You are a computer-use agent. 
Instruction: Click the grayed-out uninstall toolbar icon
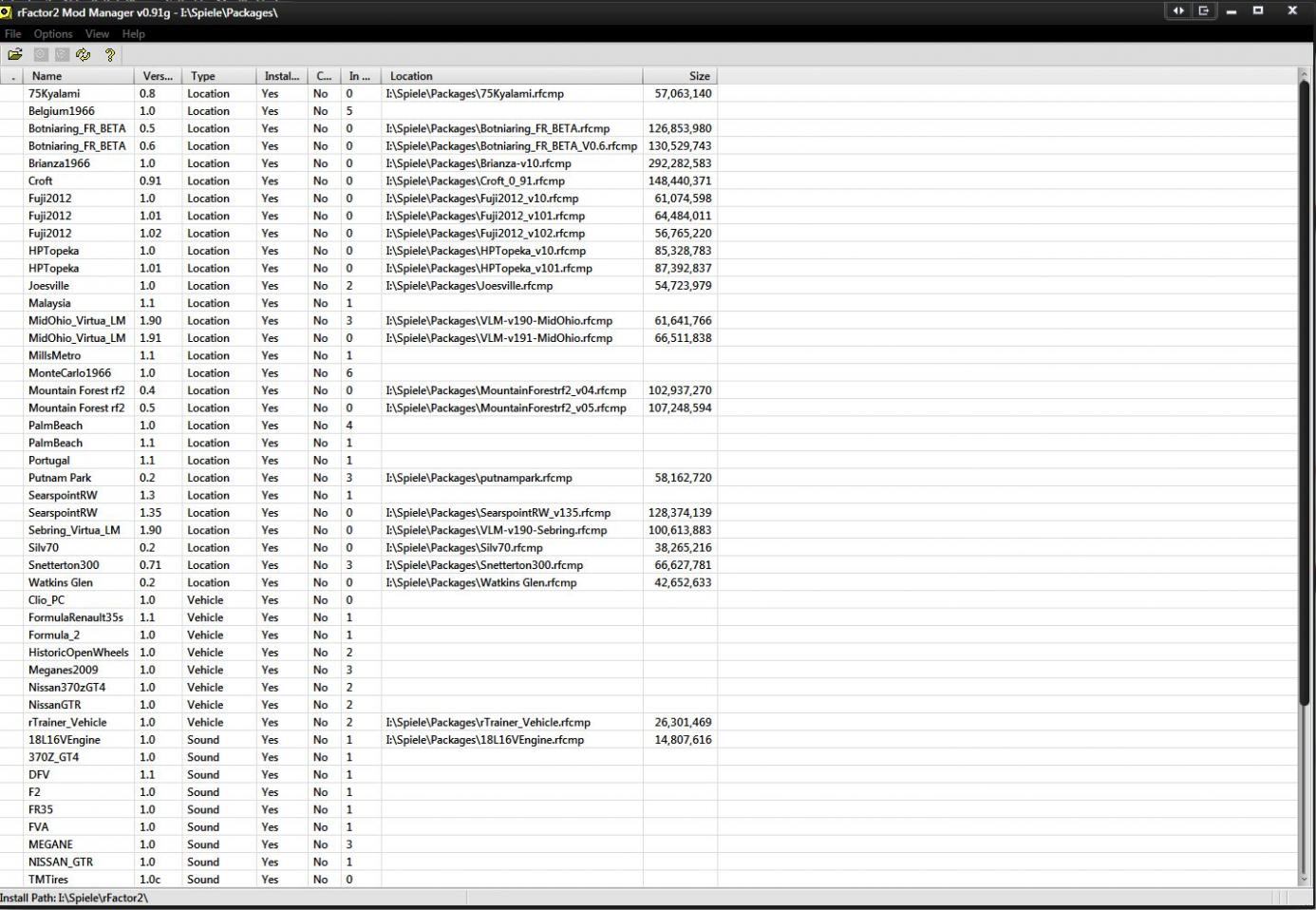point(62,55)
